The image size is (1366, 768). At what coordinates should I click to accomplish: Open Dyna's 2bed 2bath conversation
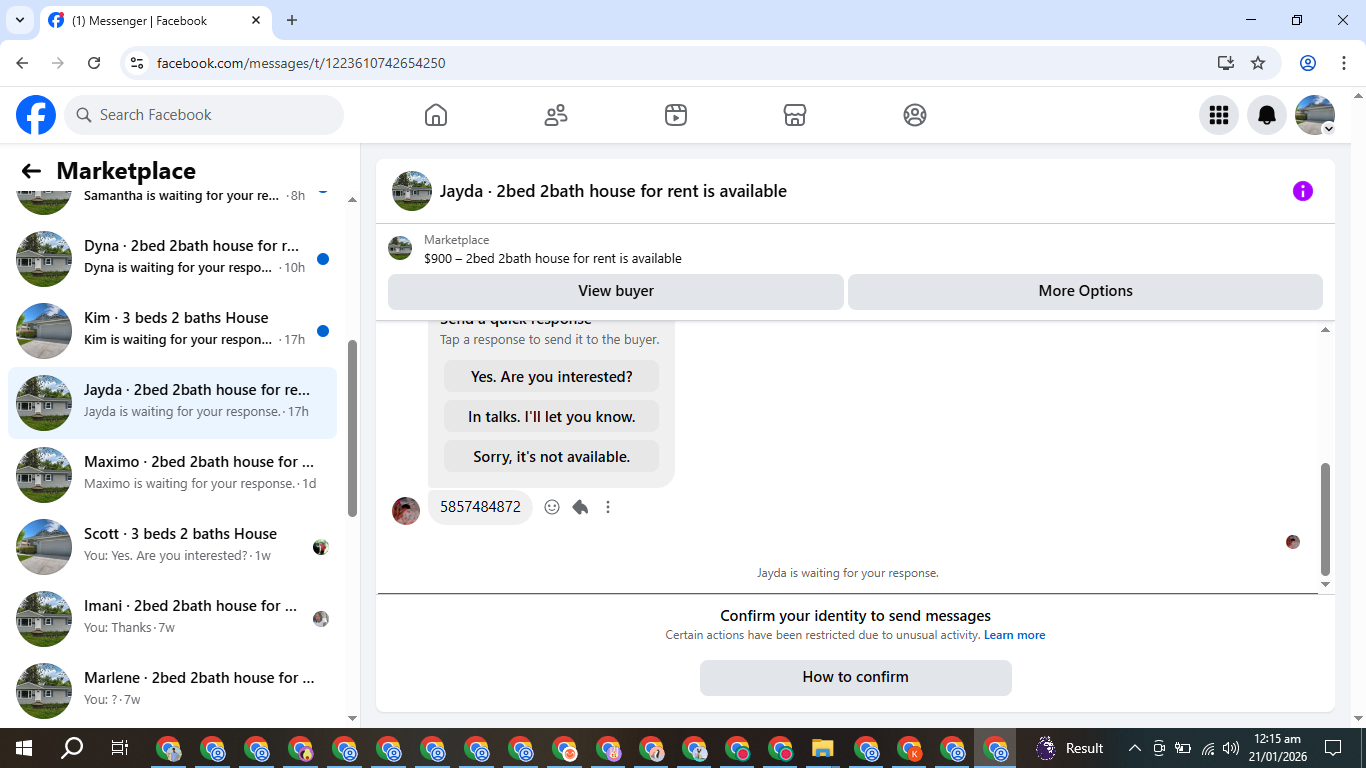coord(172,259)
